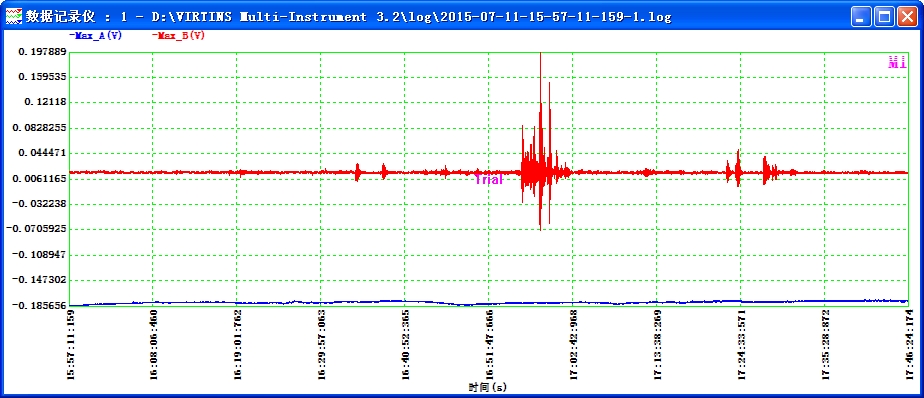Click the 0.044471 y-axis value

[42, 153]
